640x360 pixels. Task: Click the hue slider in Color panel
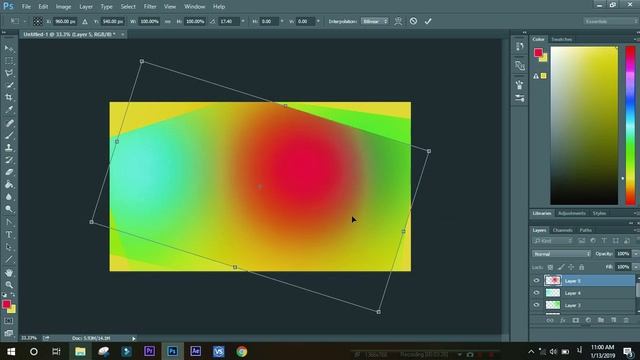pyautogui.click(x=631, y=125)
